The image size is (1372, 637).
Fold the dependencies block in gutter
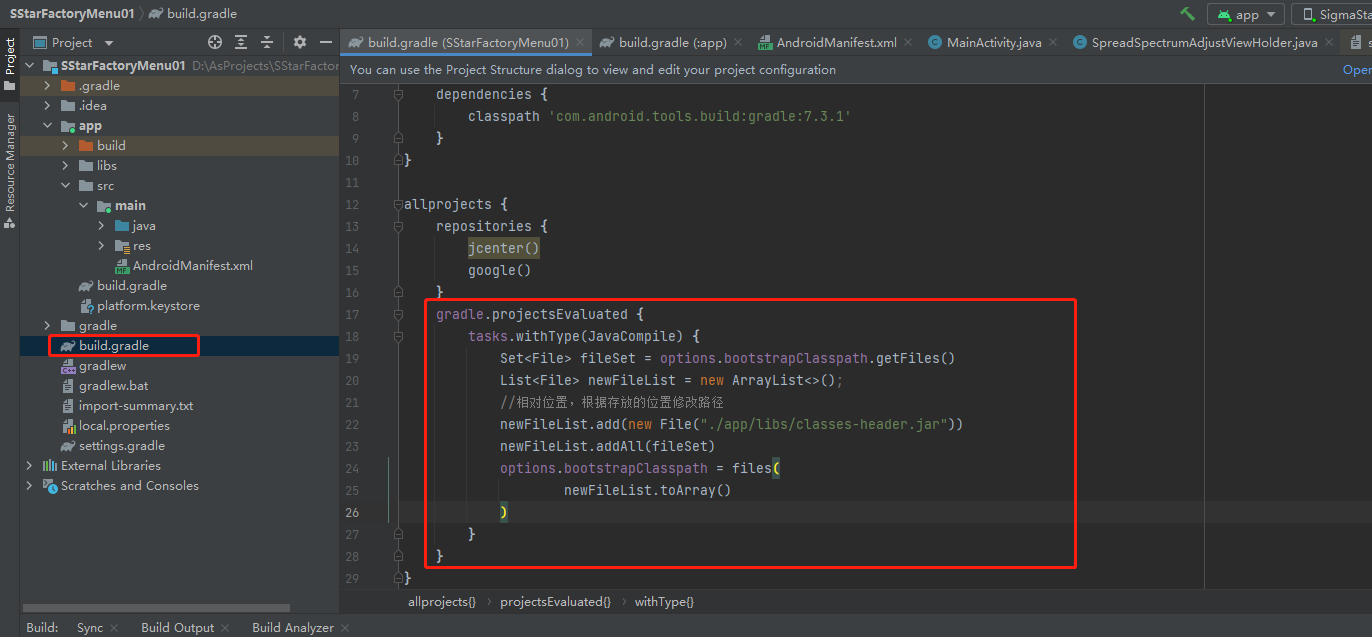coord(398,94)
